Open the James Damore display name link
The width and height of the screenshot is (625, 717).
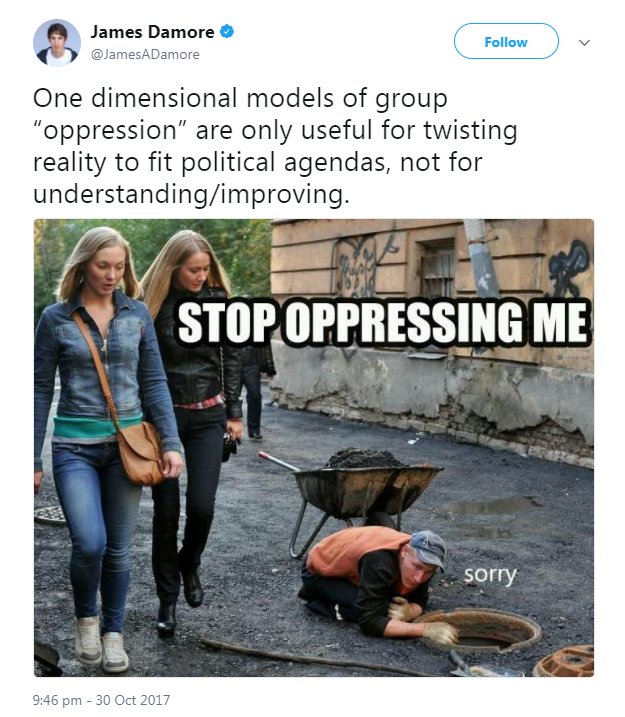click(152, 32)
